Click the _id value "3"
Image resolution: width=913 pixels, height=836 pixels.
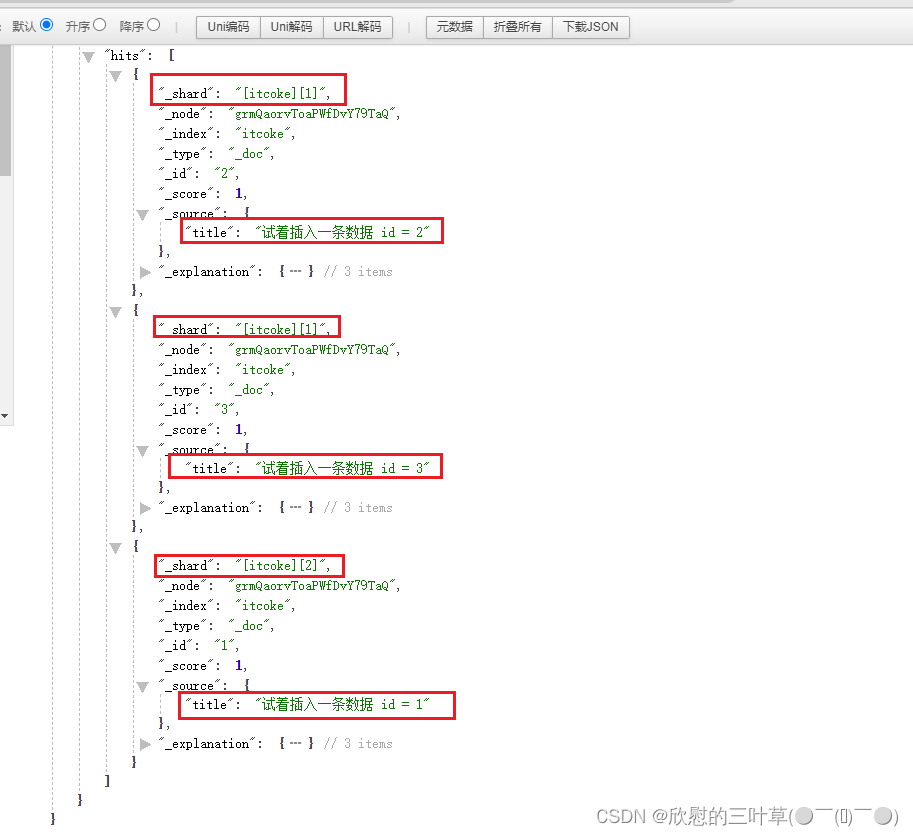point(224,409)
